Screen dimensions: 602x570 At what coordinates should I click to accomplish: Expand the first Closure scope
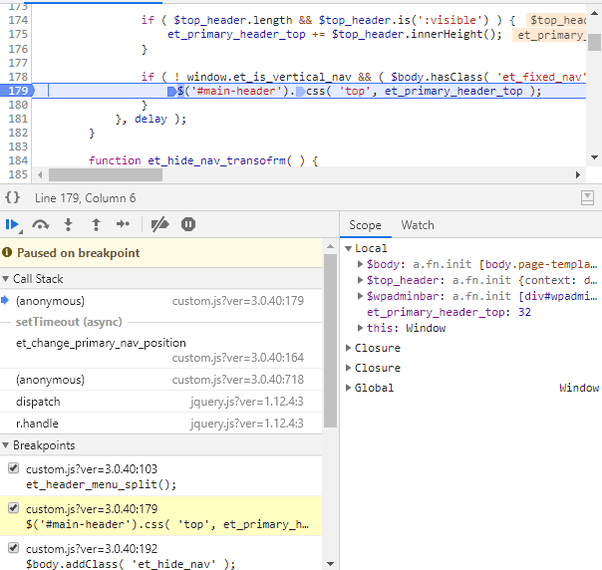[x=348, y=348]
